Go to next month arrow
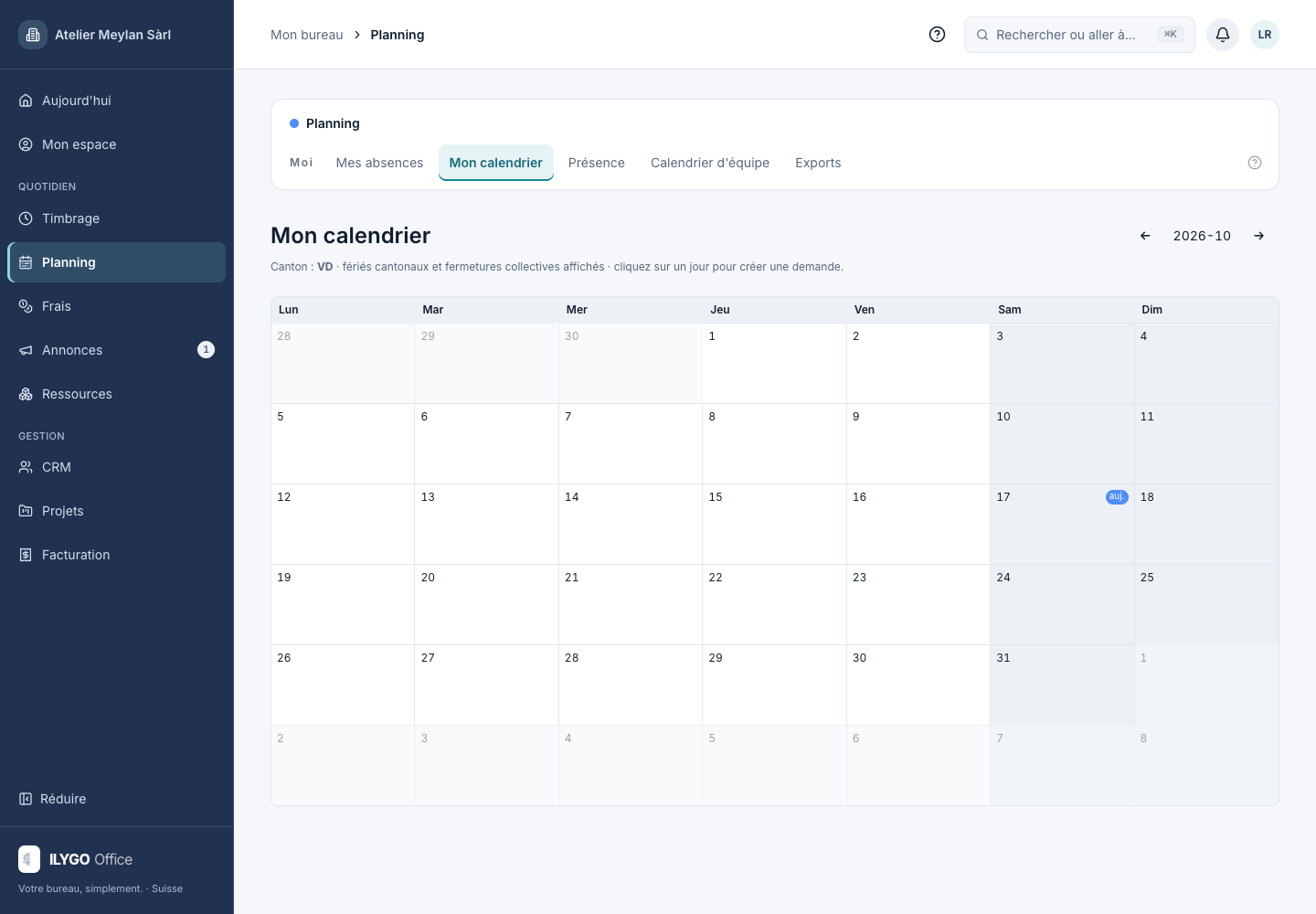 click(1259, 236)
